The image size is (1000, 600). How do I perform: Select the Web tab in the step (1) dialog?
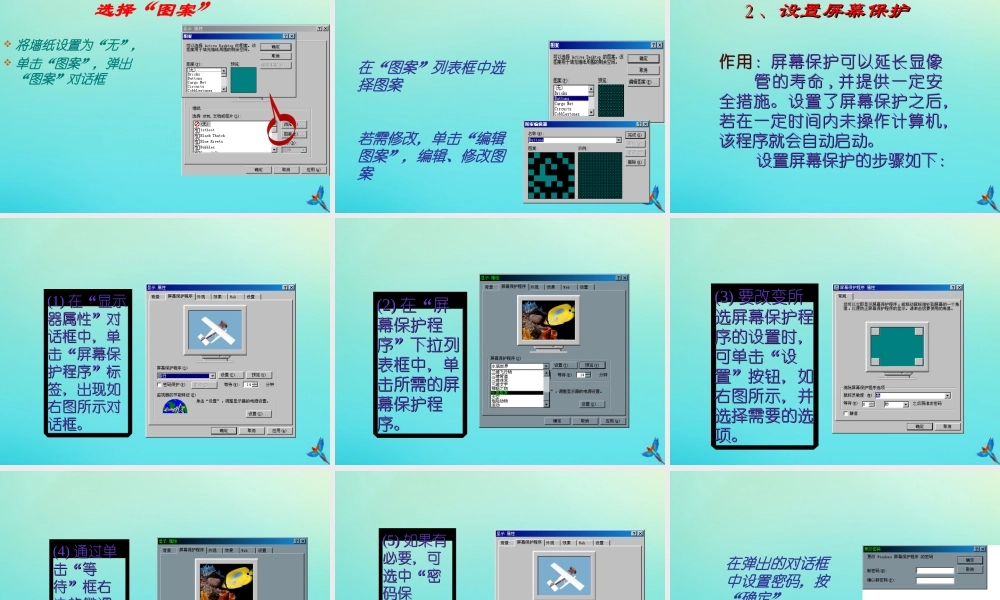click(x=234, y=296)
